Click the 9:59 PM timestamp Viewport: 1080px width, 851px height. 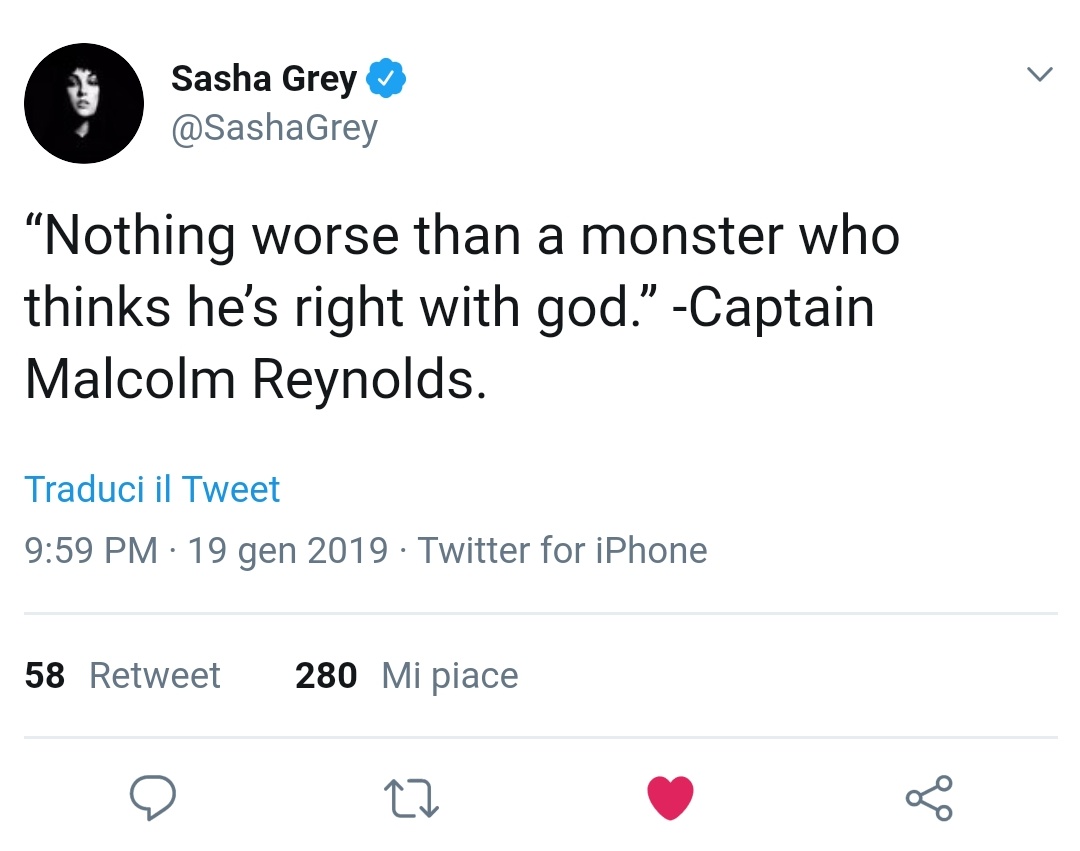91,550
